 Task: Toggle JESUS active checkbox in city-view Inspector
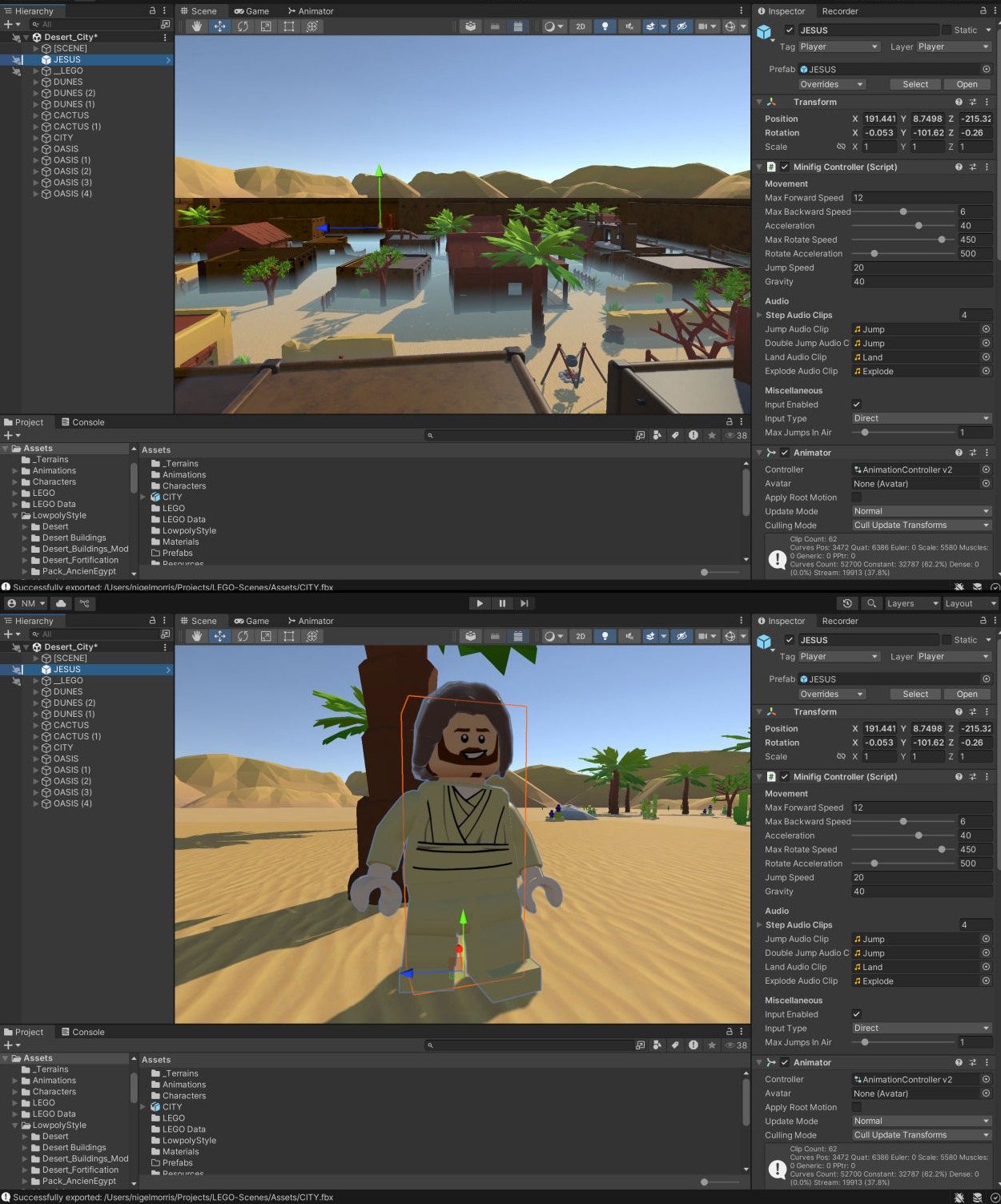[x=790, y=30]
